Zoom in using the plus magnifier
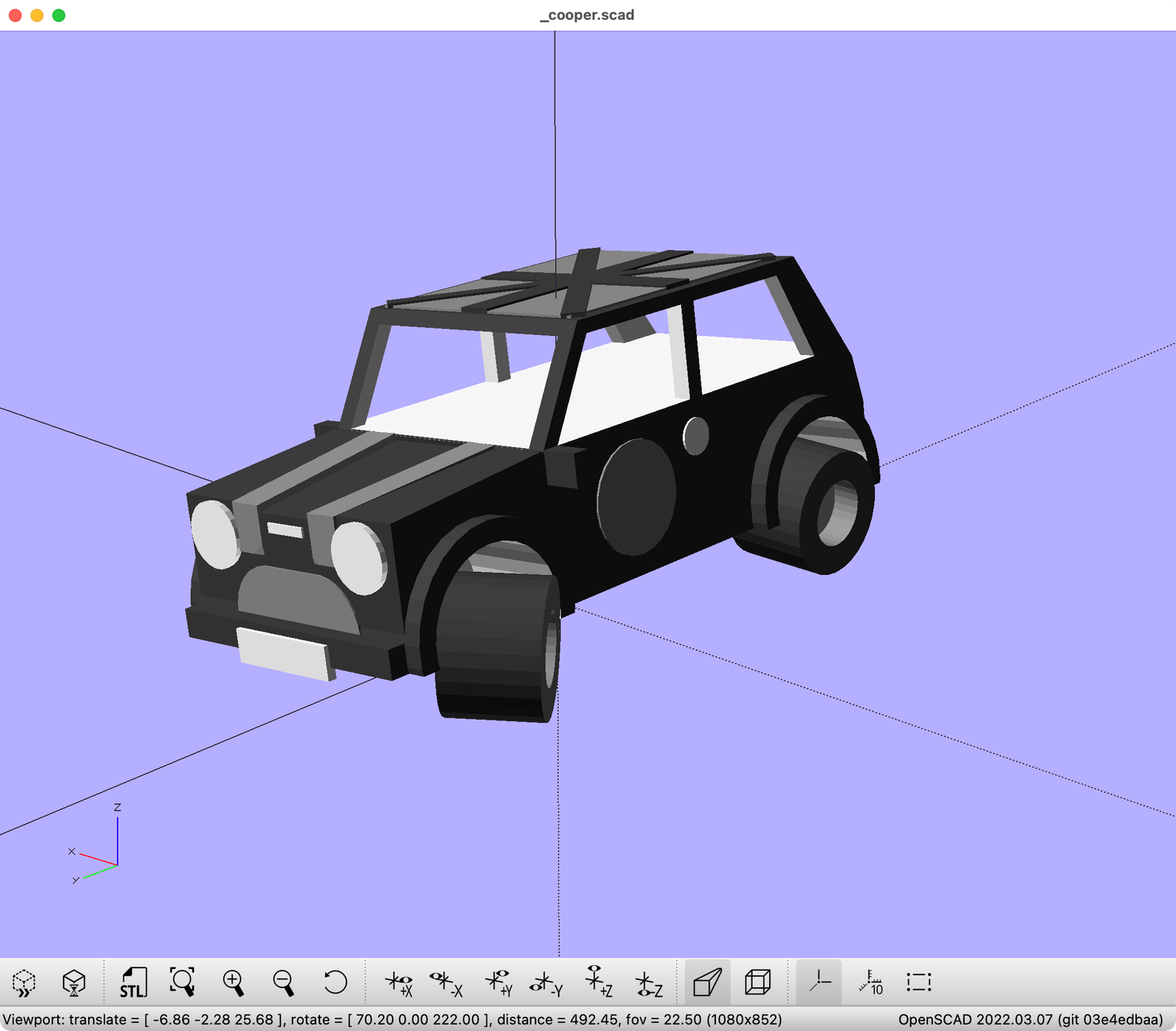This screenshot has width=1176, height=1031. coord(233,983)
